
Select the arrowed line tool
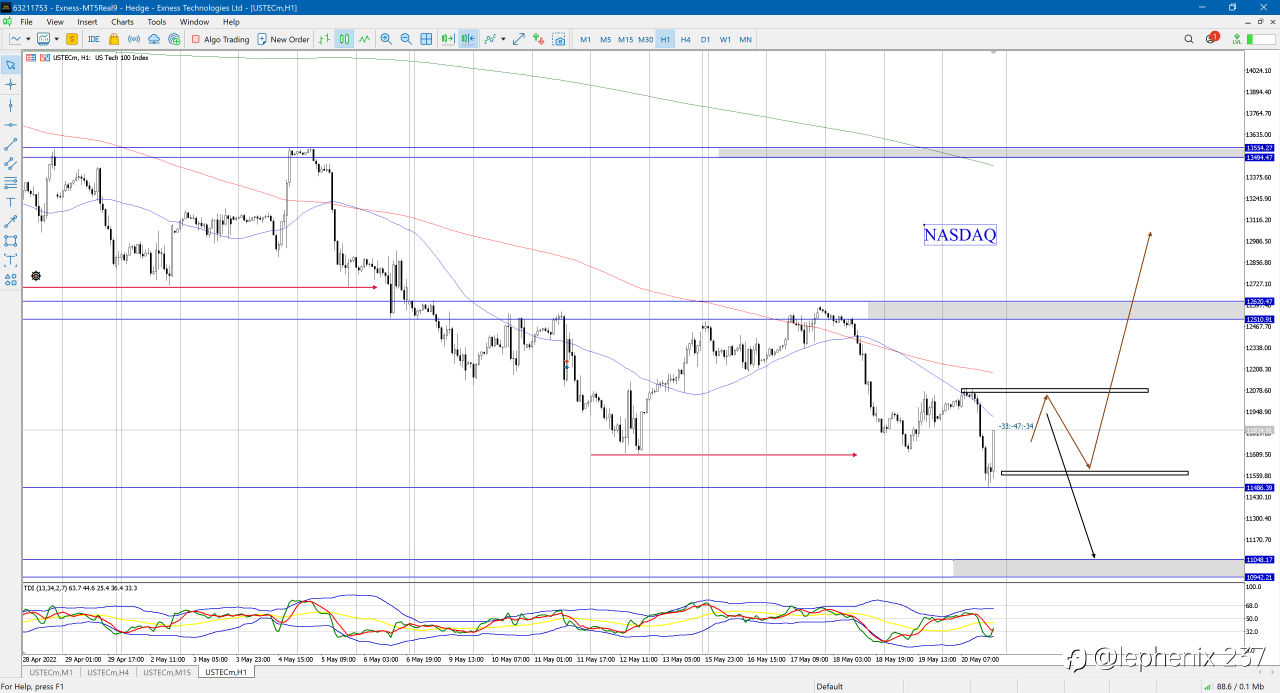[11, 221]
